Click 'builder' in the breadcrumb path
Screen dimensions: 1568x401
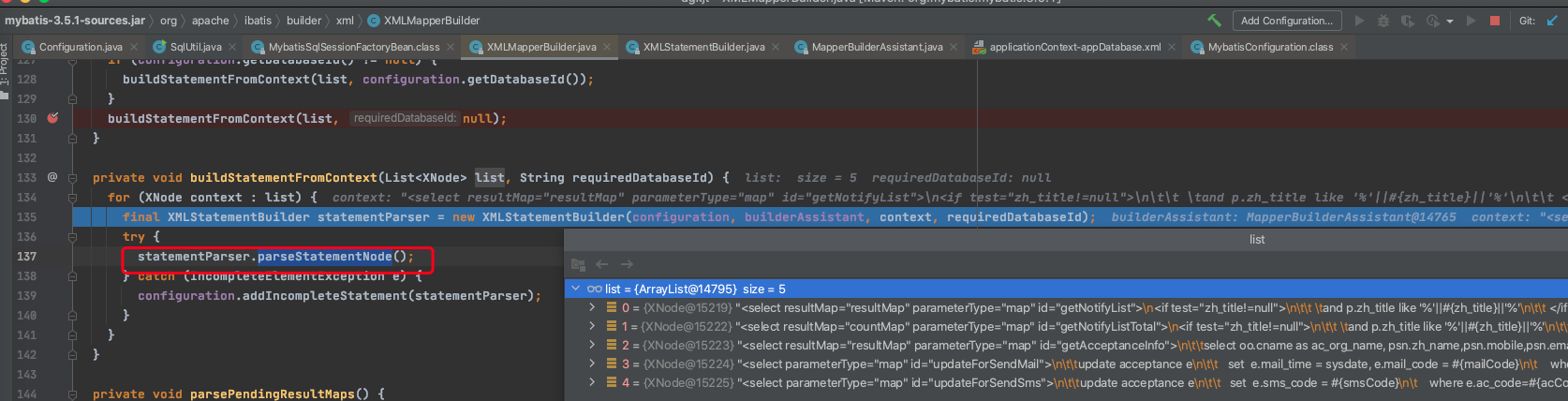pyautogui.click(x=303, y=21)
